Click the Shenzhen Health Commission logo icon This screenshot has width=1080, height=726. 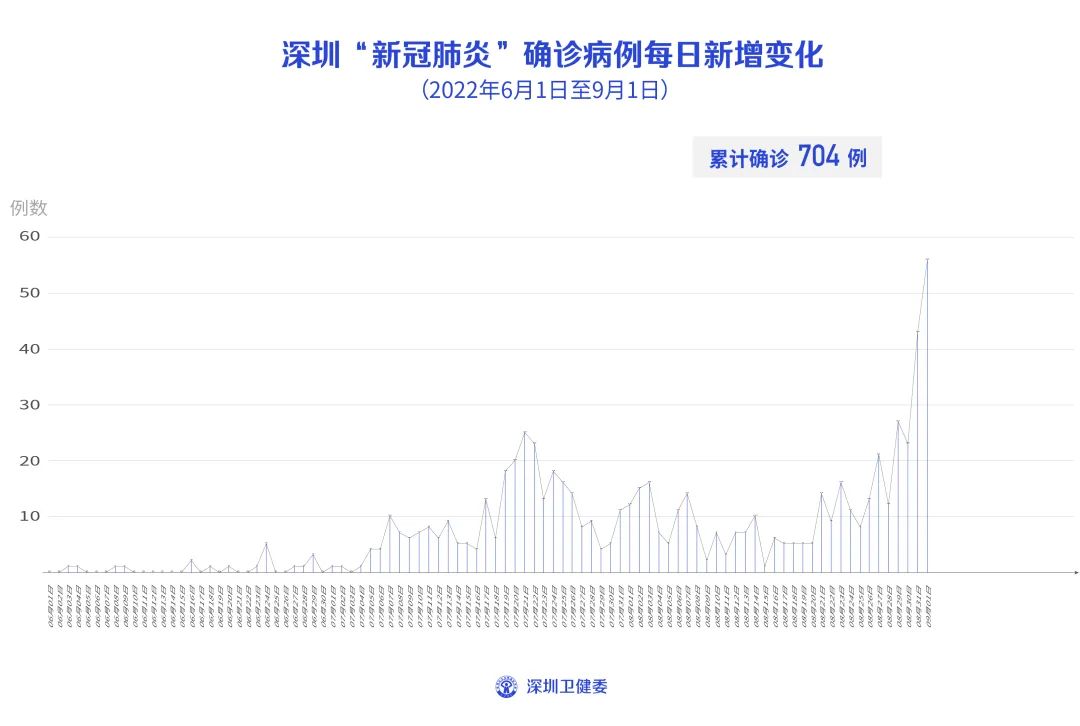coord(507,687)
